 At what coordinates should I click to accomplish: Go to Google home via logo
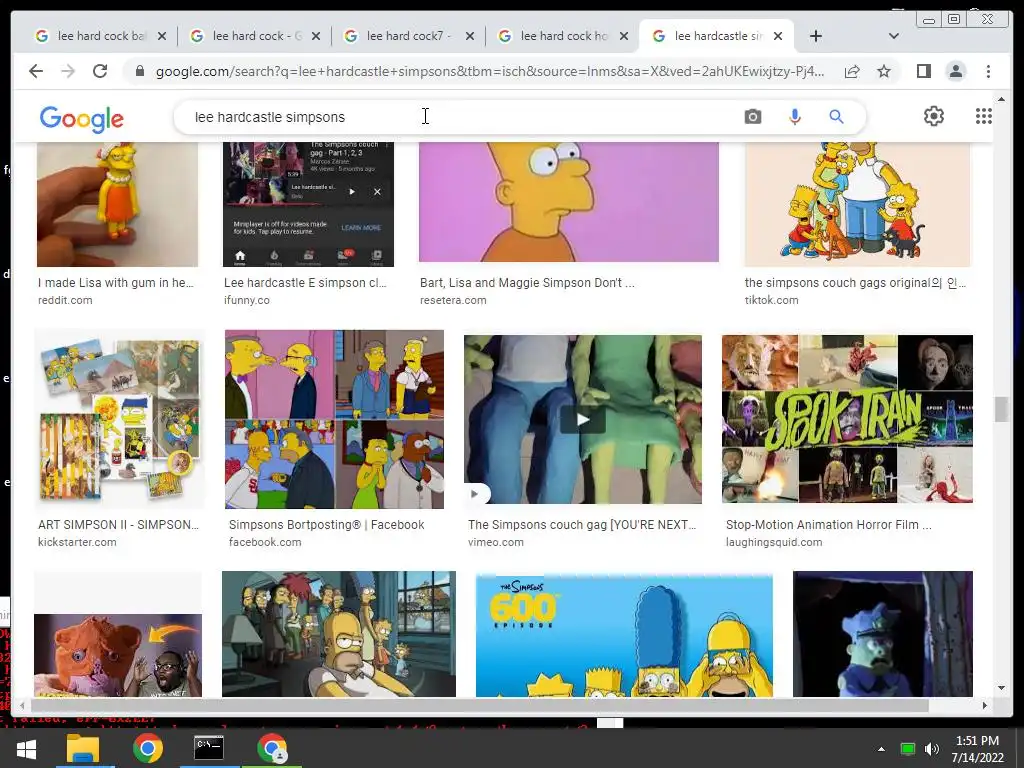81,119
